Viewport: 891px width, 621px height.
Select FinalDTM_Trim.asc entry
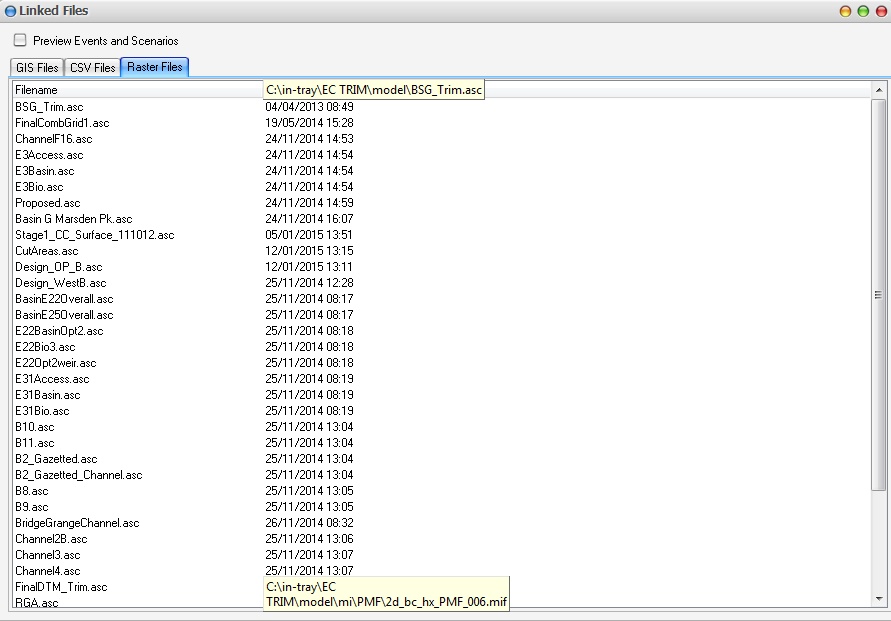click(x=61, y=587)
